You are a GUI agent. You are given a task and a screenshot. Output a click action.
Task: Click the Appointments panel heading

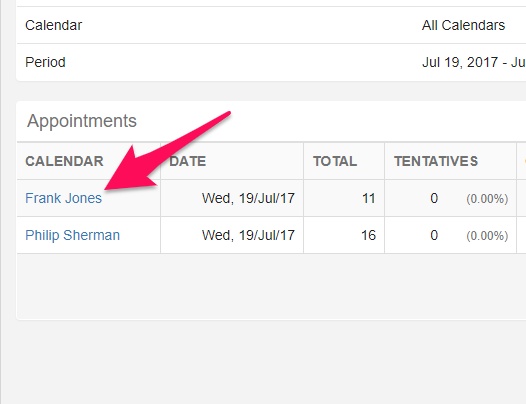[x=82, y=121]
